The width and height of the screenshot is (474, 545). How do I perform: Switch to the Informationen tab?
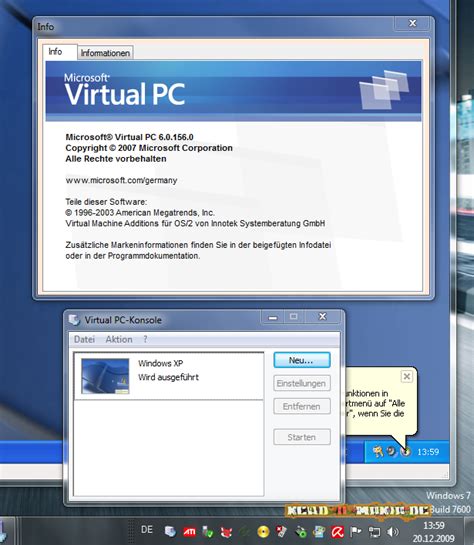pos(105,53)
